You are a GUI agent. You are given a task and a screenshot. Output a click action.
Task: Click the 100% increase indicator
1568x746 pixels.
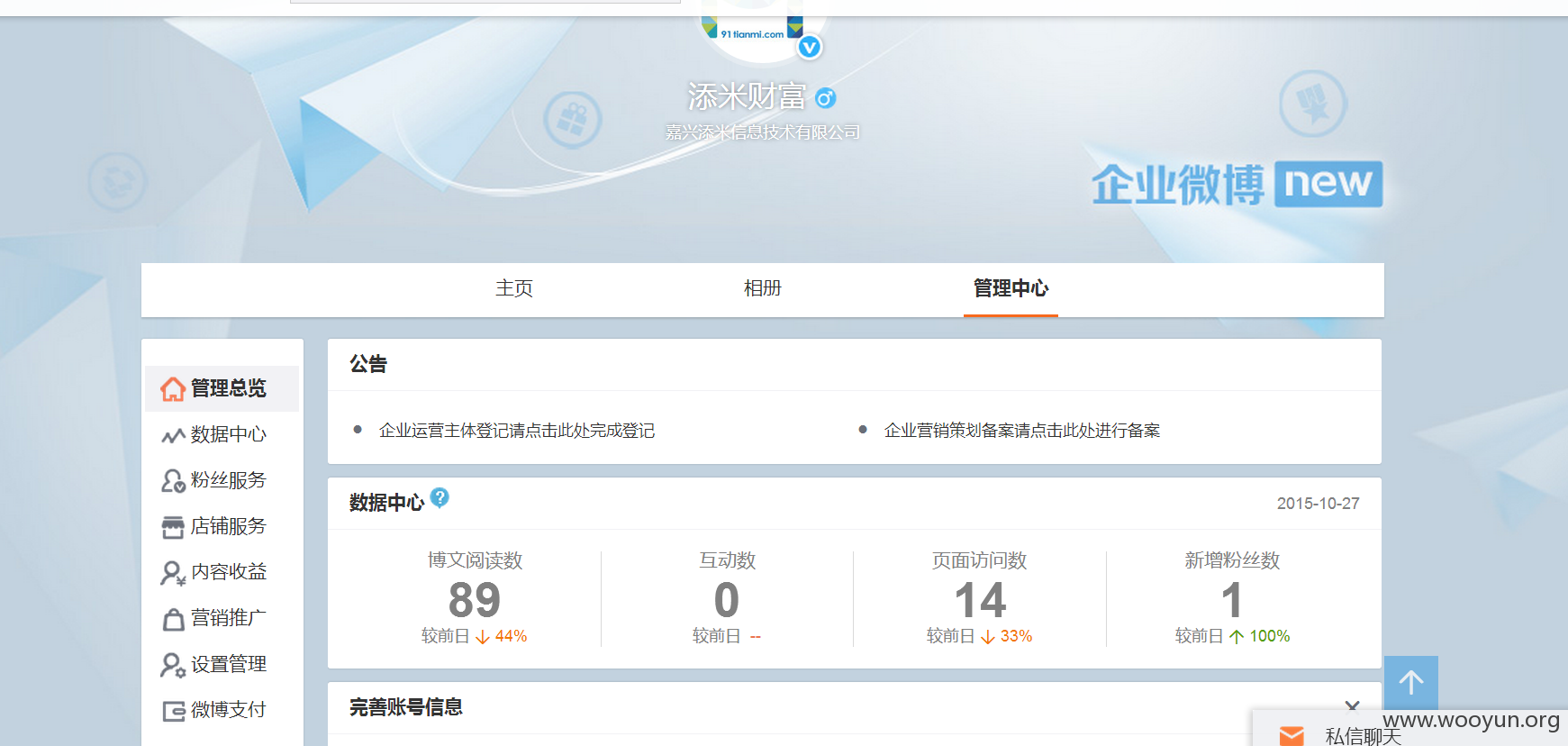(x=1259, y=636)
